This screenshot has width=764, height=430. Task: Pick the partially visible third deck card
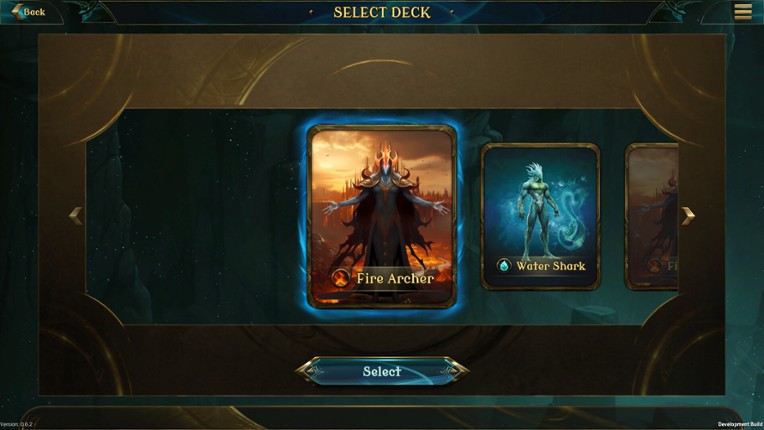(x=651, y=216)
